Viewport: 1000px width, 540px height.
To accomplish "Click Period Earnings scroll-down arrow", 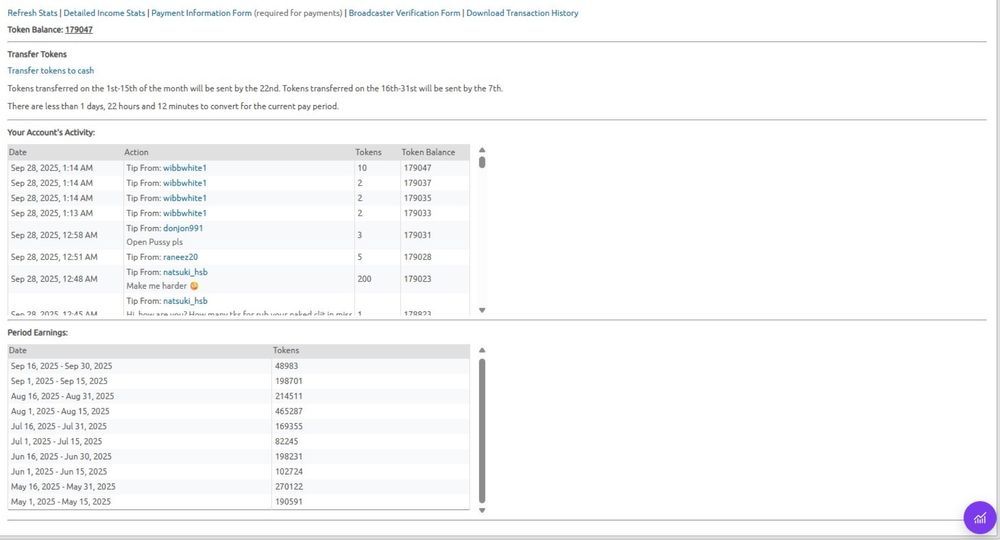I will [482, 510].
